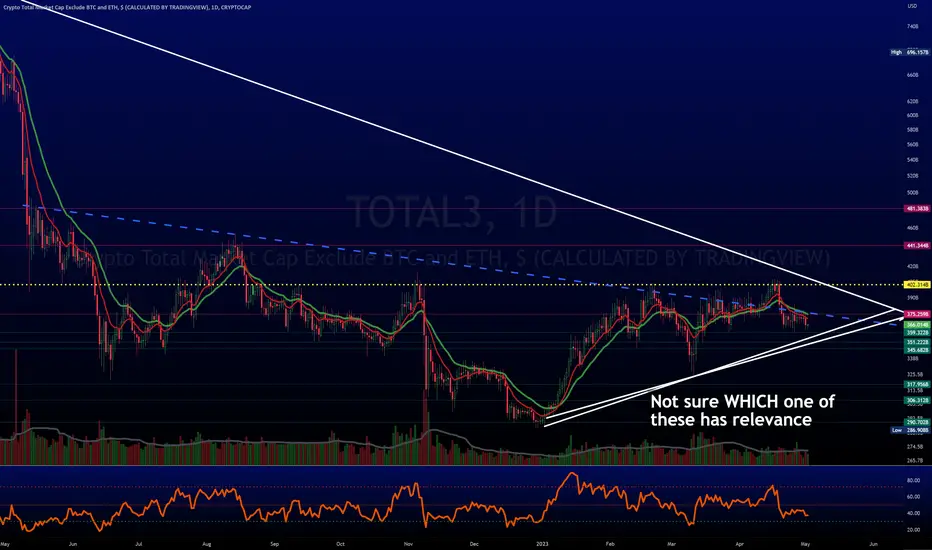Select the "Not sure WHICH one" text note

742,410
